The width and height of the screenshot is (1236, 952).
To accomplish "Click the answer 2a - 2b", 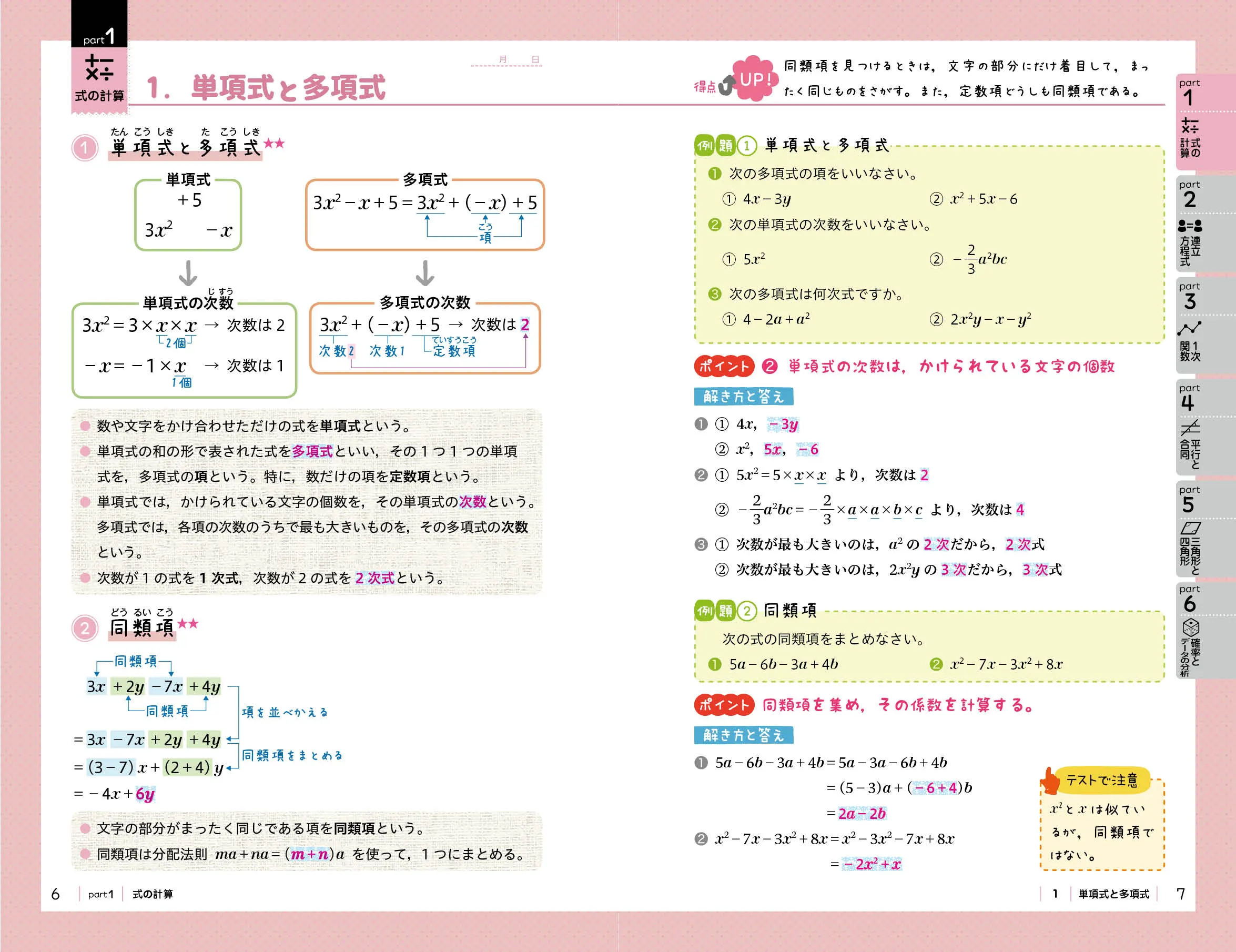I will tap(862, 813).
